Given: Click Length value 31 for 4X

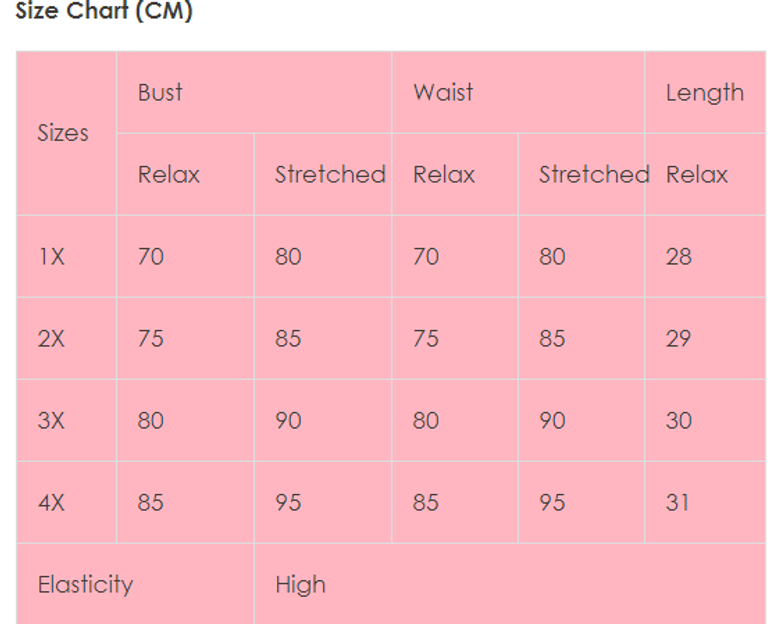Looking at the screenshot, I should (705, 502).
